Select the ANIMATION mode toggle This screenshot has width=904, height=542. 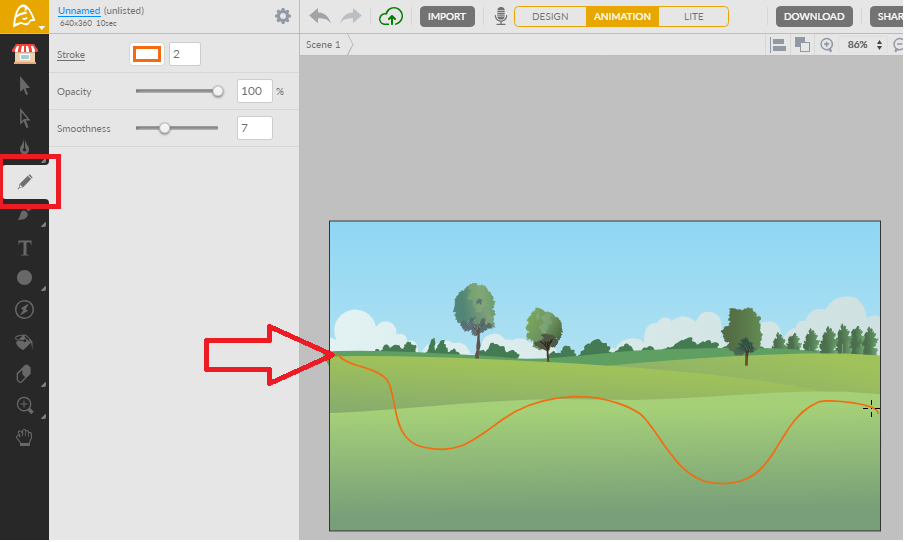click(x=622, y=17)
